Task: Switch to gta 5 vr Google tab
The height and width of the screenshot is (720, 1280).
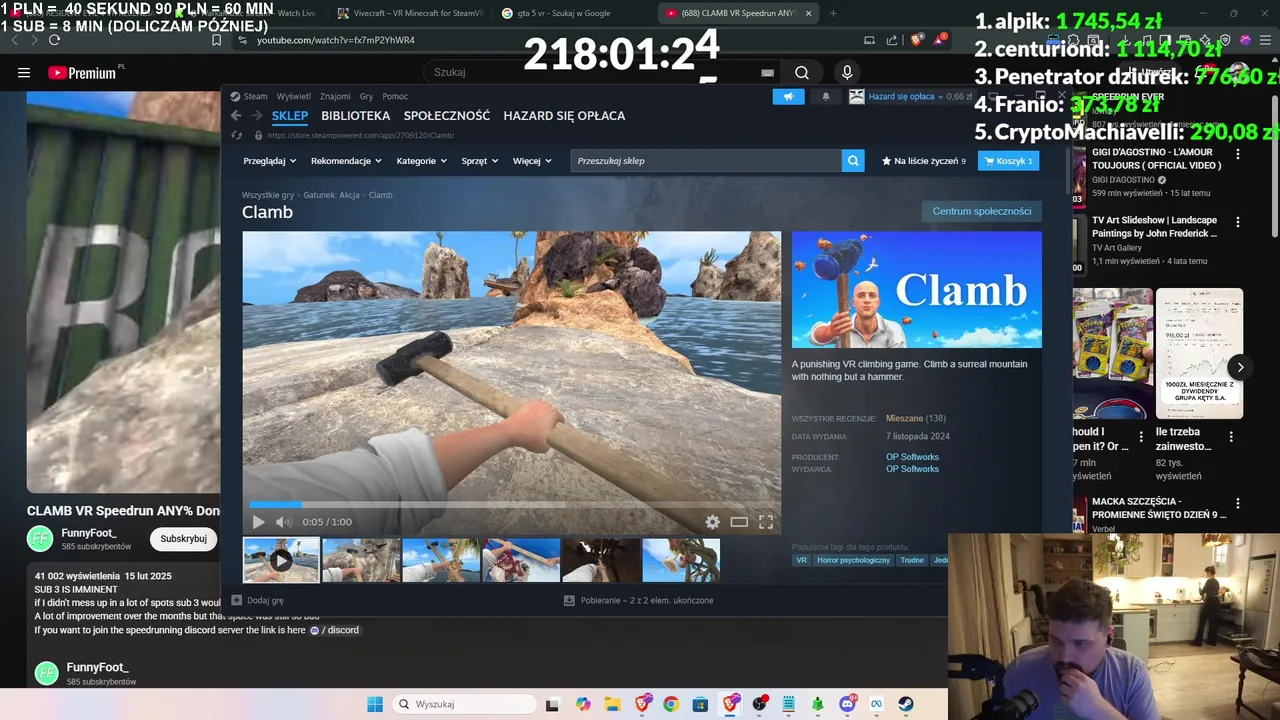Action: pyautogui.click(x=571, y=13)
